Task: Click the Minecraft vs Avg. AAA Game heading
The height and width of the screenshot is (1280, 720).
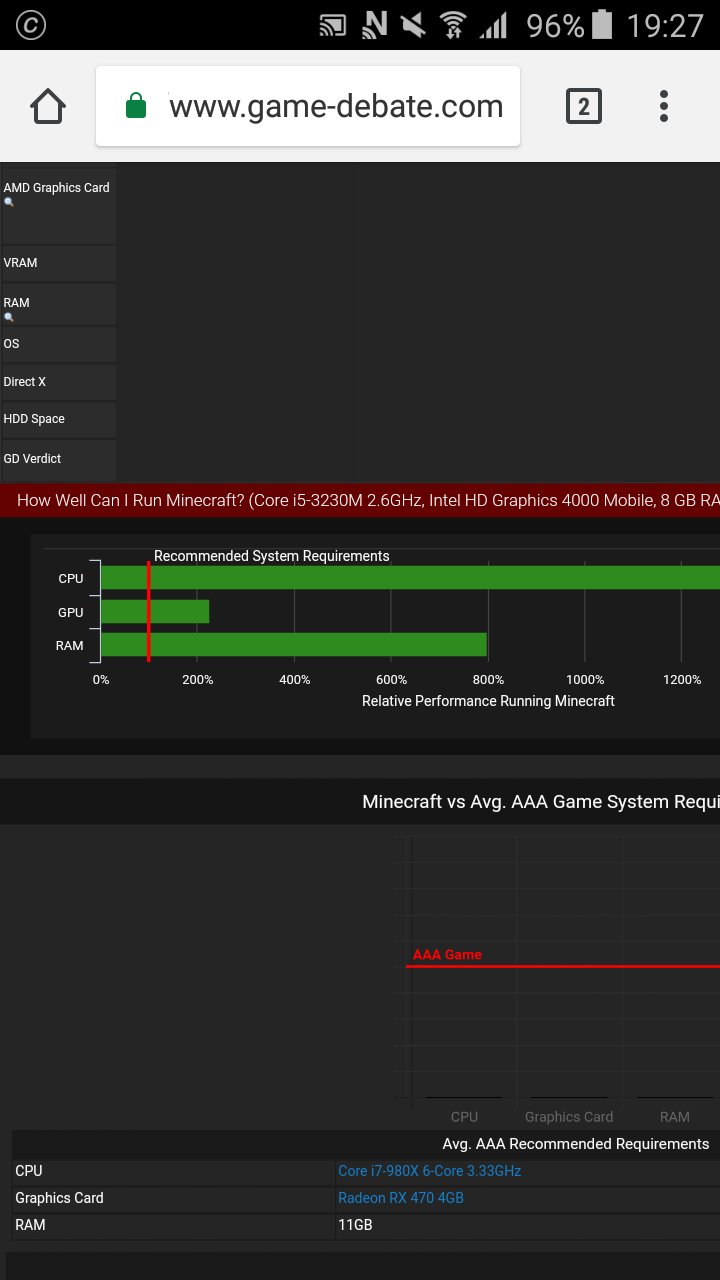Action: coord(541,802)
